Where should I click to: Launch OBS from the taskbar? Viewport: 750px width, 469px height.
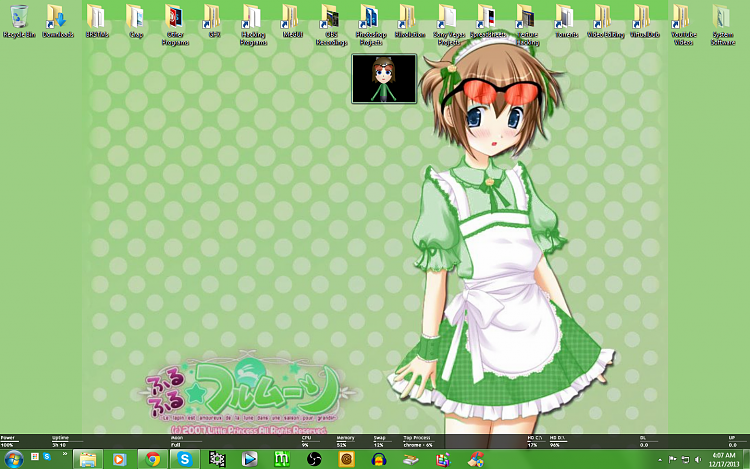pyautogui.click(x=314, y=459)
